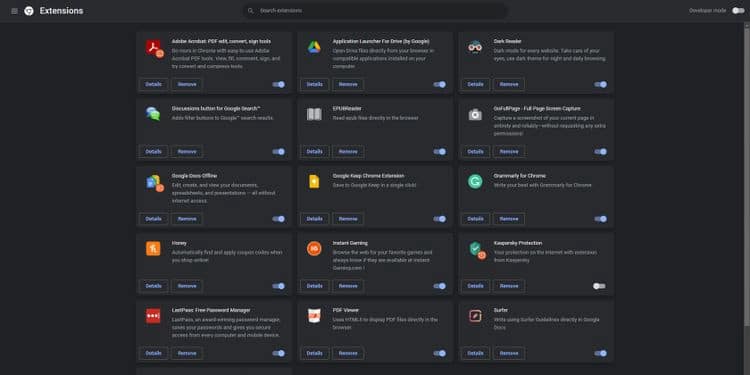Screen dimensions: 750x375
Task: Click the Honey extension icon
Action: coord(153,249)
